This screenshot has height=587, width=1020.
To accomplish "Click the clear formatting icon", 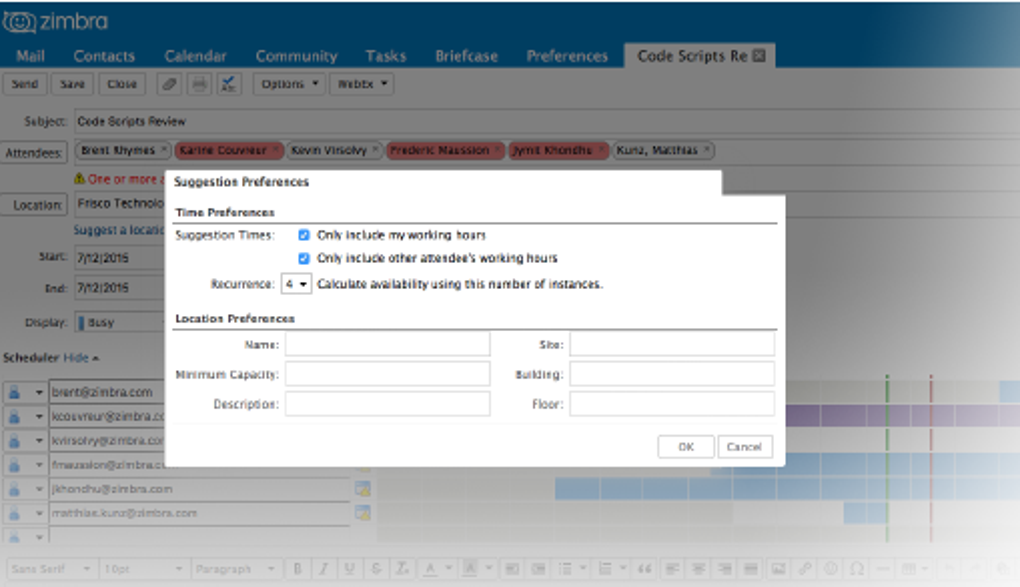I will 402,569.
